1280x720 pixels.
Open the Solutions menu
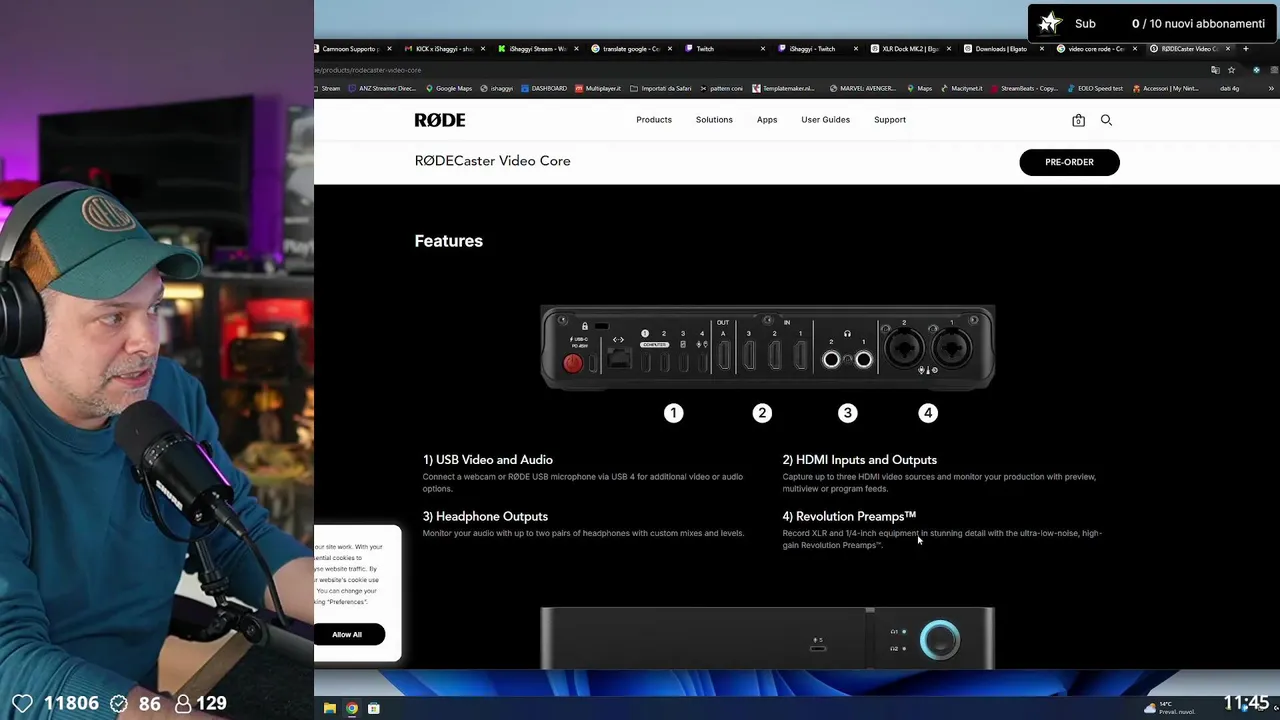714,120
